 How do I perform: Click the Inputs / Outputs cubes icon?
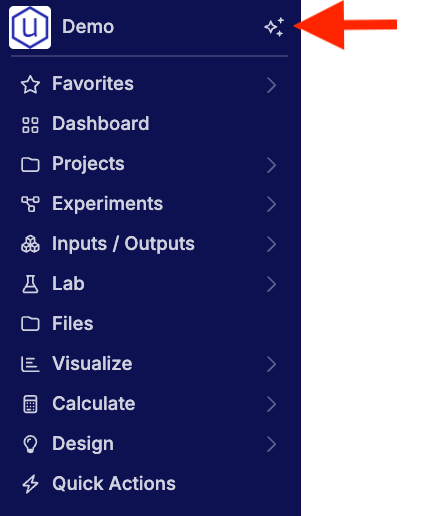[30, 244]
